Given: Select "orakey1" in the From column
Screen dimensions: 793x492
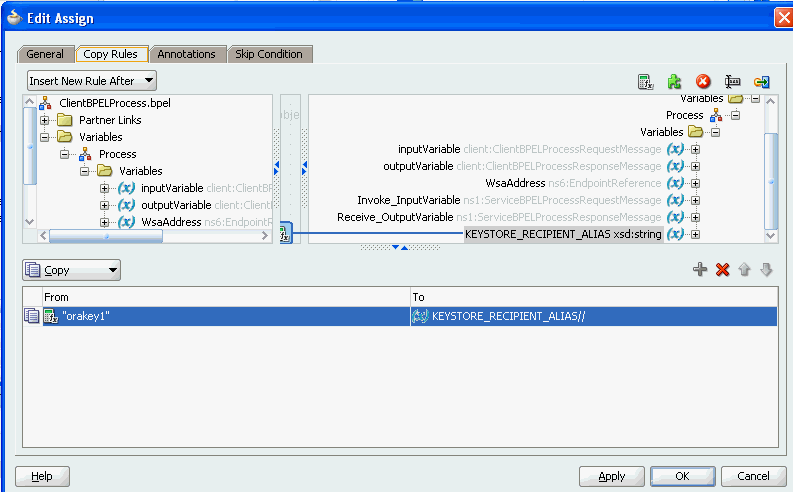Looking at the screenshot, I should [x=86, y=317].
